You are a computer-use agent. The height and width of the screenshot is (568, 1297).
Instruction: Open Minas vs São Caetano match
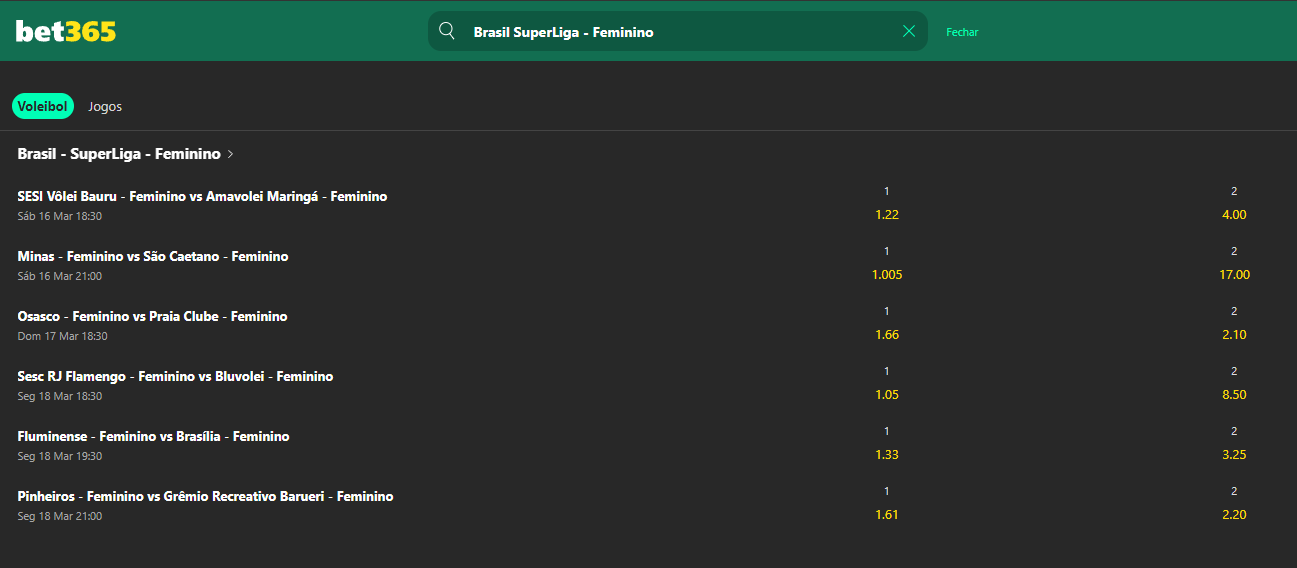click(153, 257)
